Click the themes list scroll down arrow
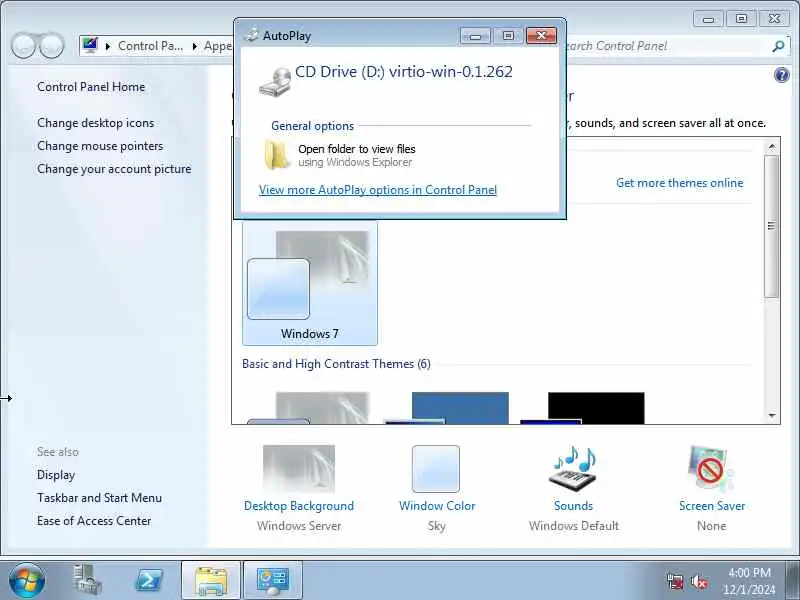Image resolution: width=800 pixels, height=600 pixels. pyautogui.click(x=772, y=416)
